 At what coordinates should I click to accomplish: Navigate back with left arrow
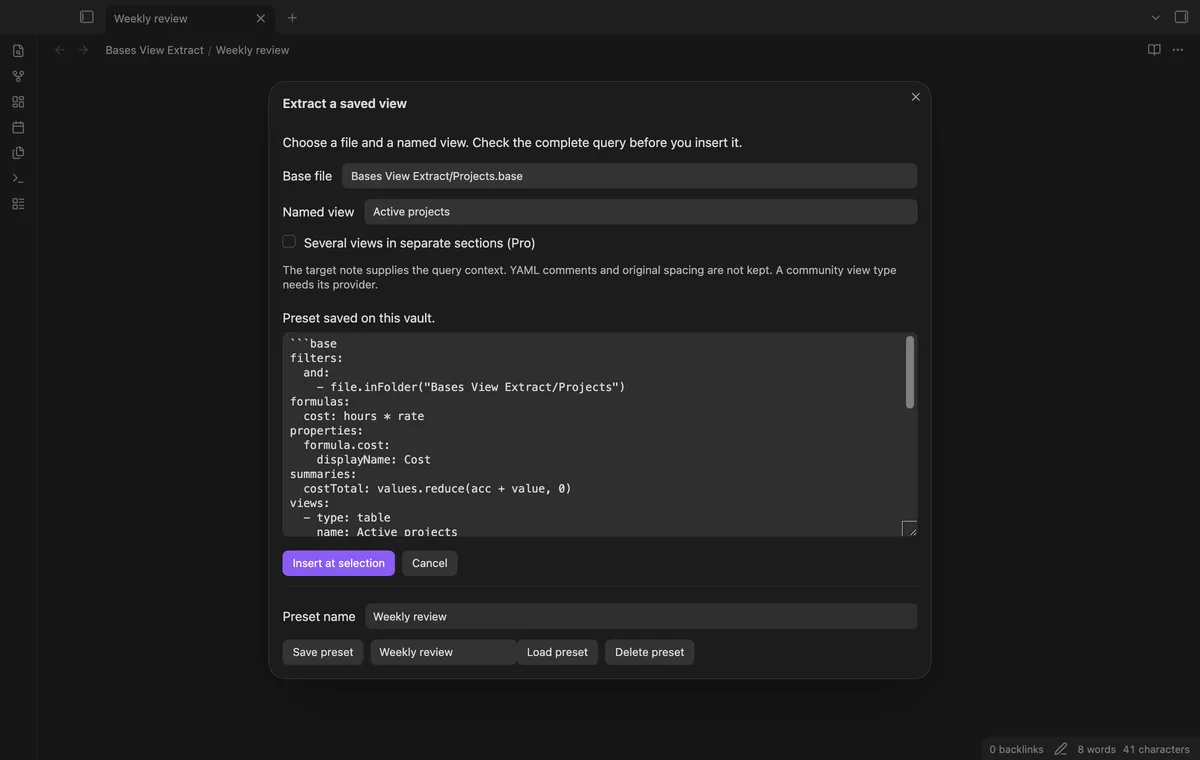[x=59, y=50]
